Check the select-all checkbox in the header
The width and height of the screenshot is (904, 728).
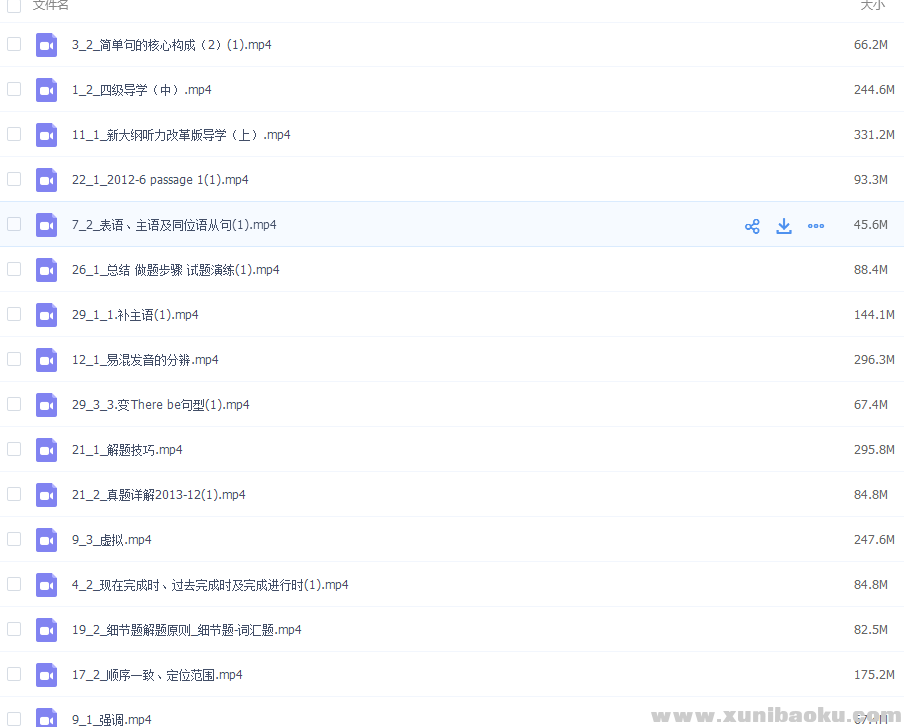click(x=13, y=5)
